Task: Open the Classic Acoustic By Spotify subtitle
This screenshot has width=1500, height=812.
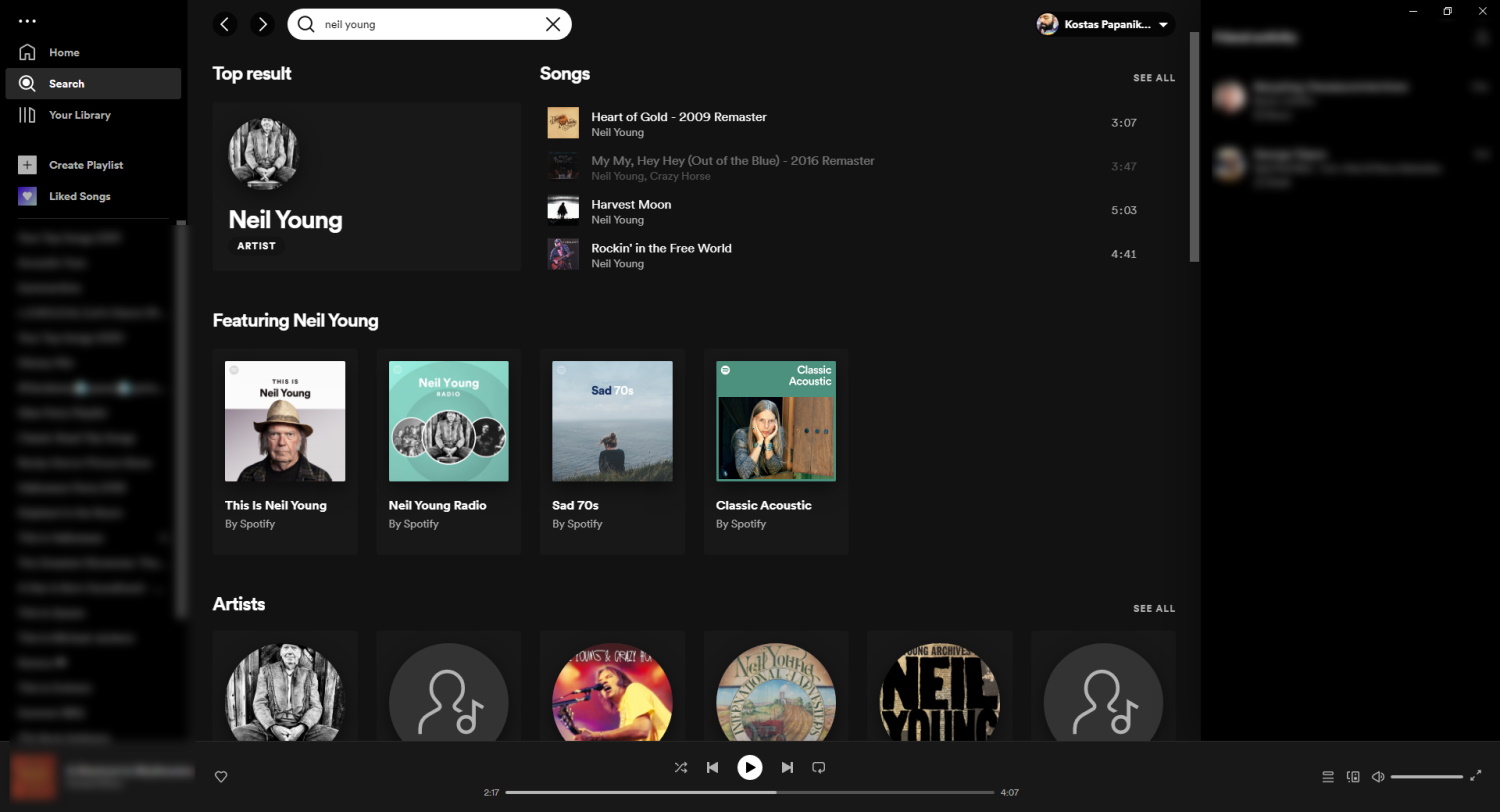Action: 741,524
